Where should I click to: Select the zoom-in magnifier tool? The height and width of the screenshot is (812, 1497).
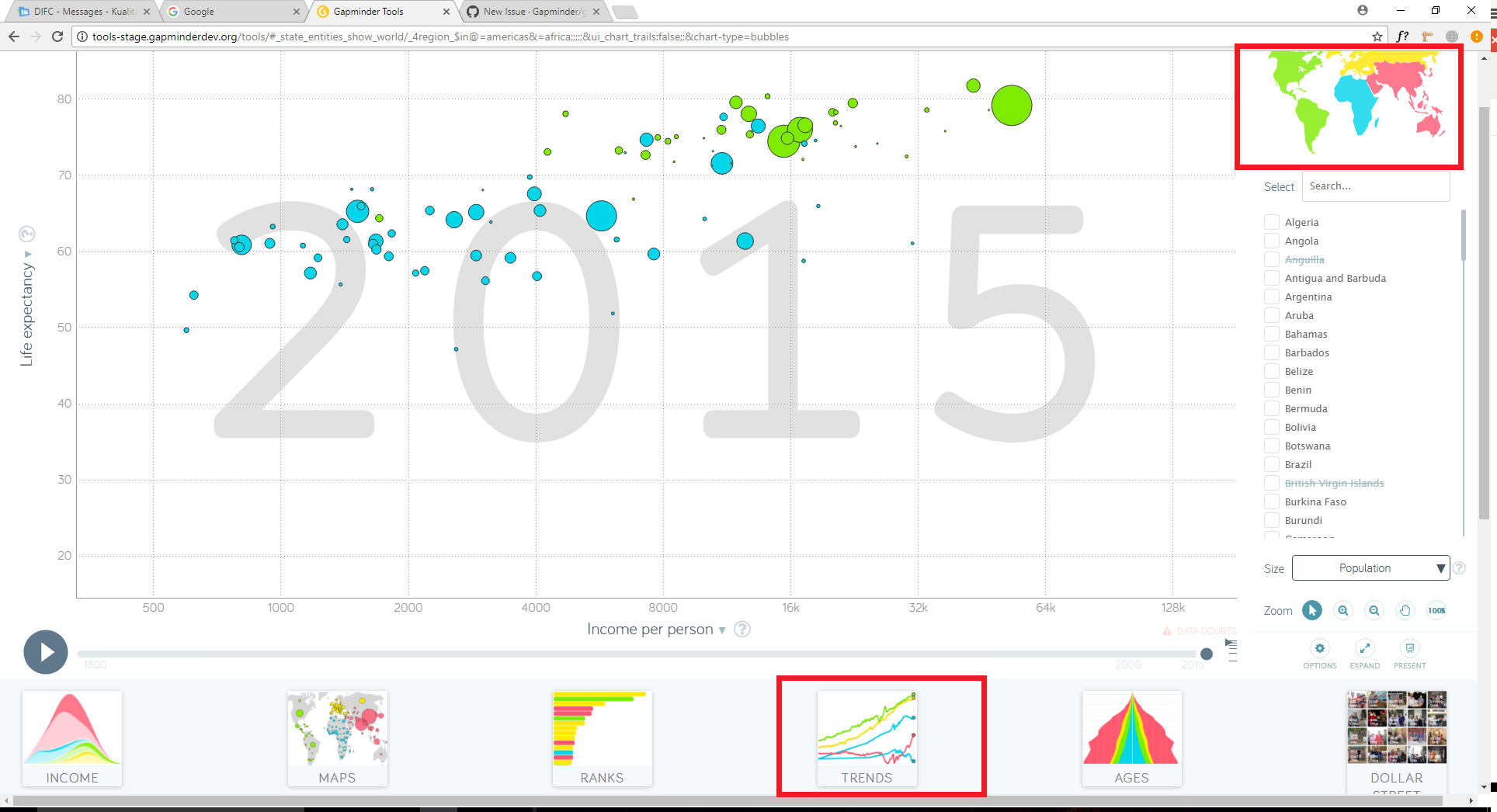click(x=1342, y=610)
